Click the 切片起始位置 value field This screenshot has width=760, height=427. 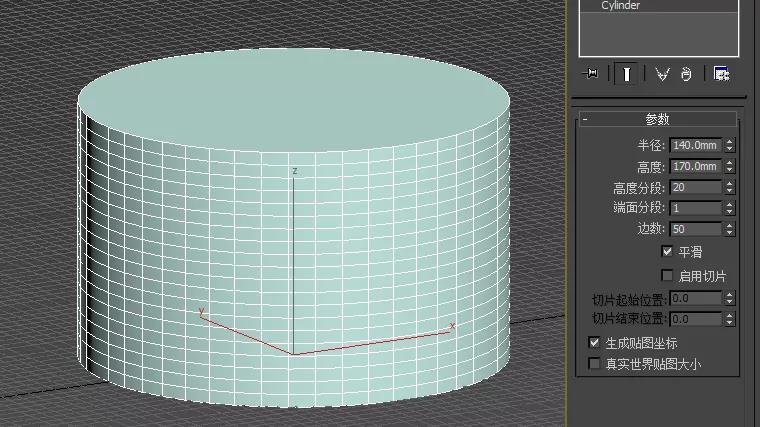tap(696, 298)
